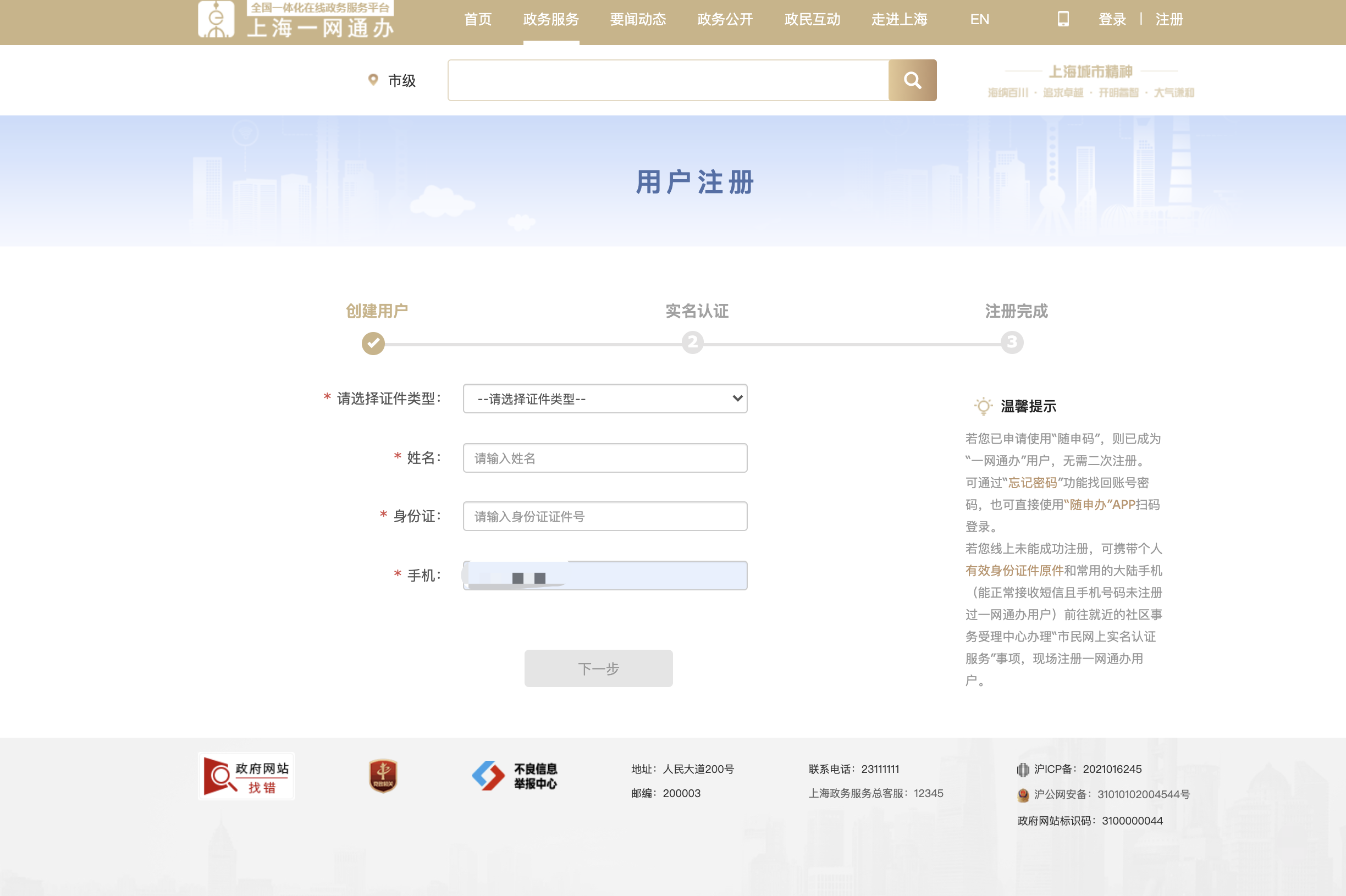Viewport: 1346px width, 896px height.
Task: Click the 实名认证 step label
Action: (697, 311)
